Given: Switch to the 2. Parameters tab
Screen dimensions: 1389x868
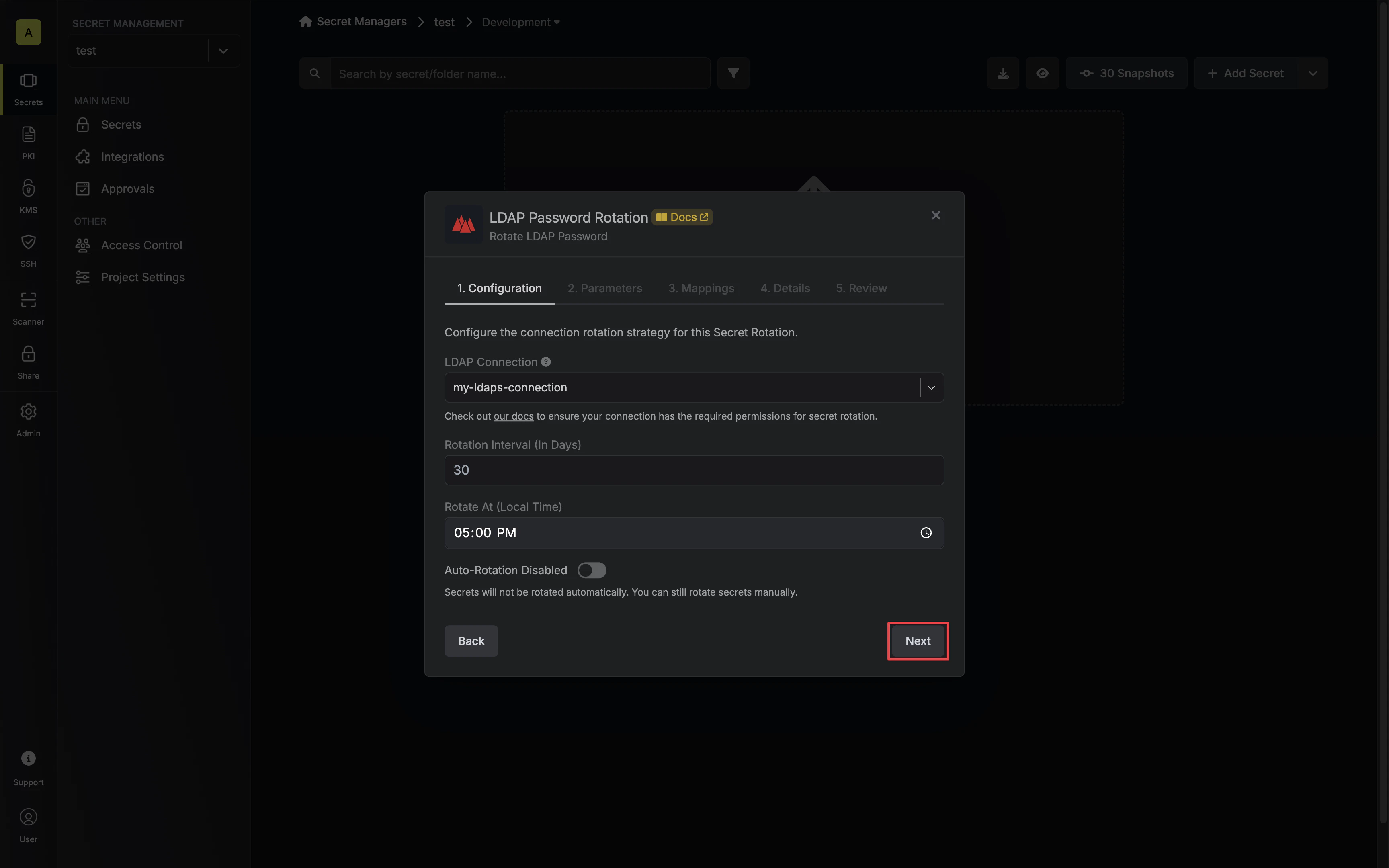Looking at the screenshot, I should tap(605, 288).
